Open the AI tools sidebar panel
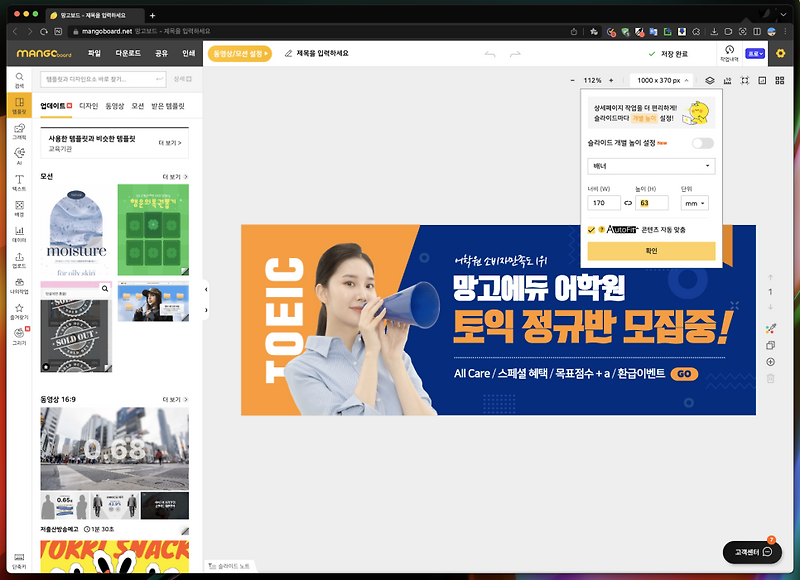Viewport: 800px width, 580px height. click(19, 156)
